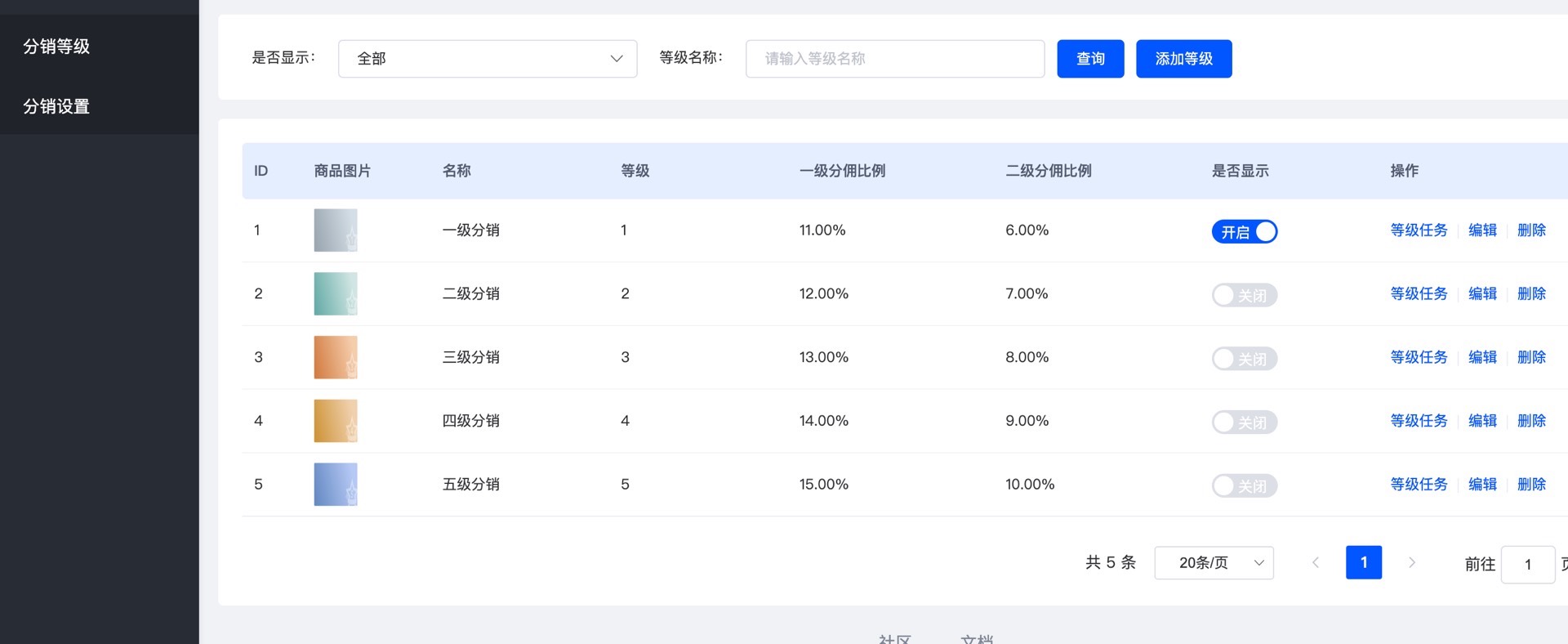The height and width of the screenshot is (644, 1568).
Task: Click 编辑 link for 四级分销 row
Action: click(1482, 421)
